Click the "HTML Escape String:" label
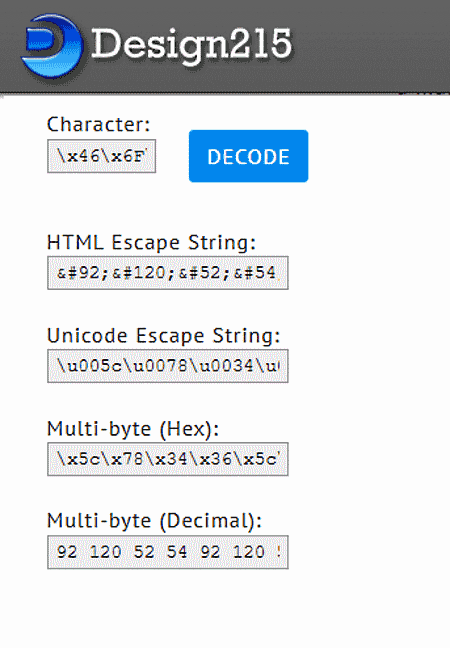 pyautogui.click(x=152, y=243)
